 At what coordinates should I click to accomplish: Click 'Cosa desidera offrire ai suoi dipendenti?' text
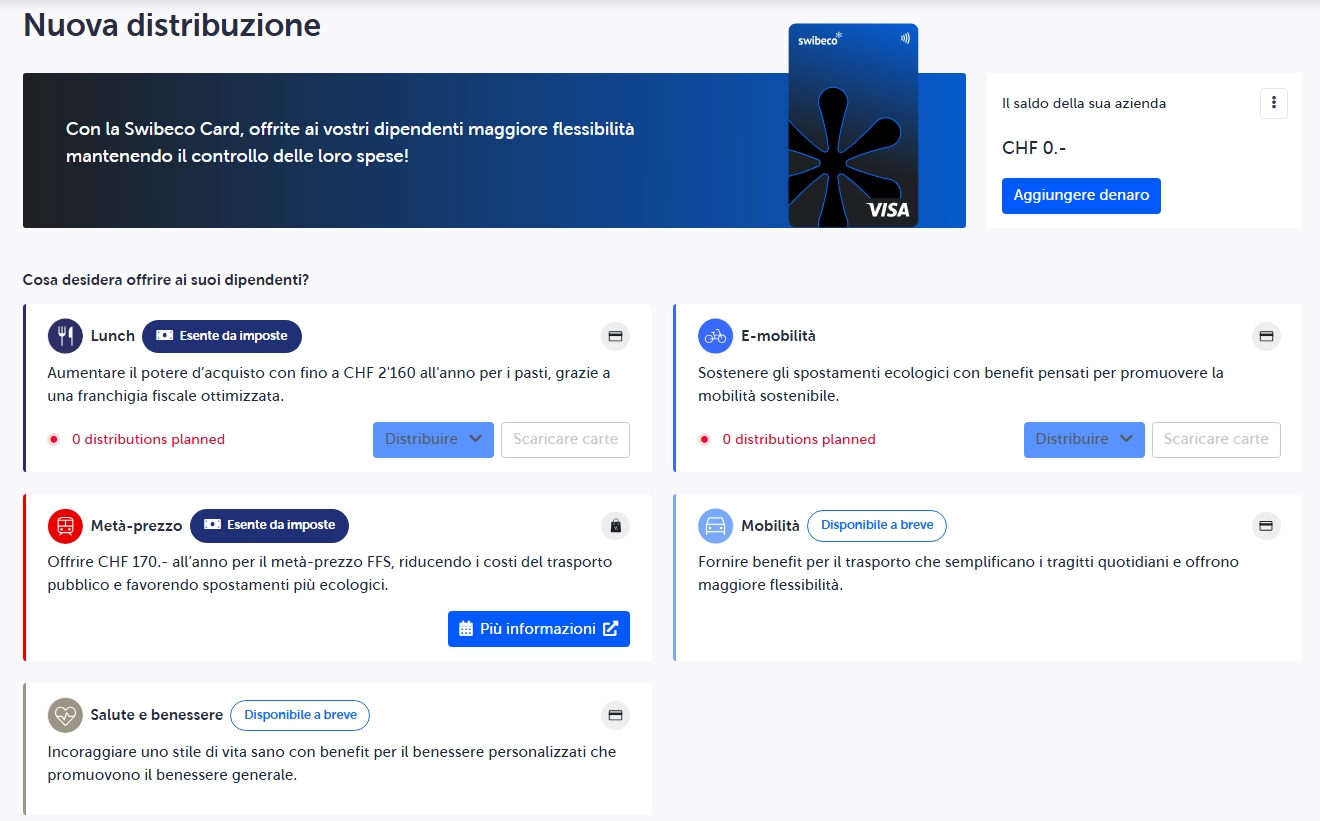click(x=166, y=280)
